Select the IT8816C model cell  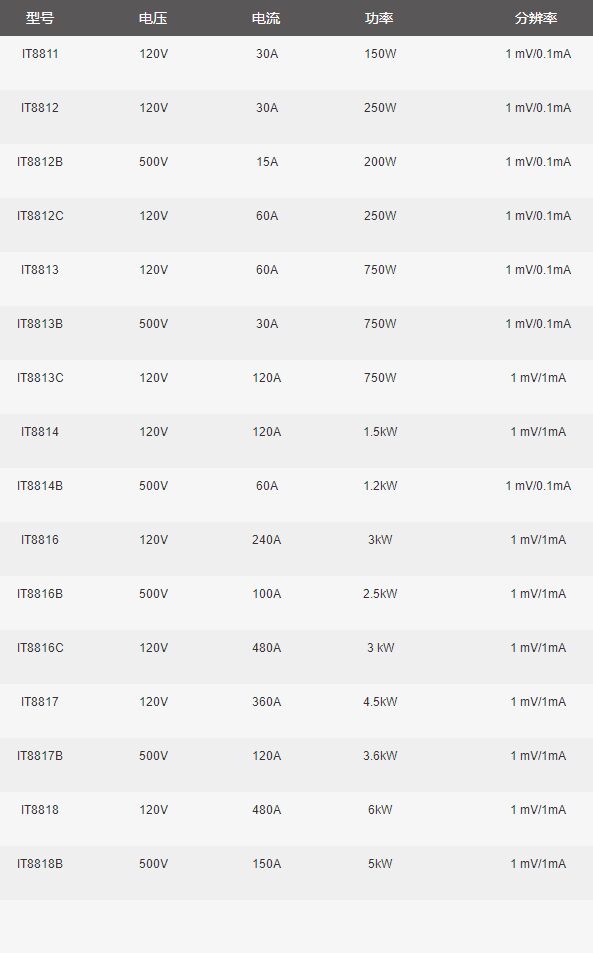[x=40, y=648]
